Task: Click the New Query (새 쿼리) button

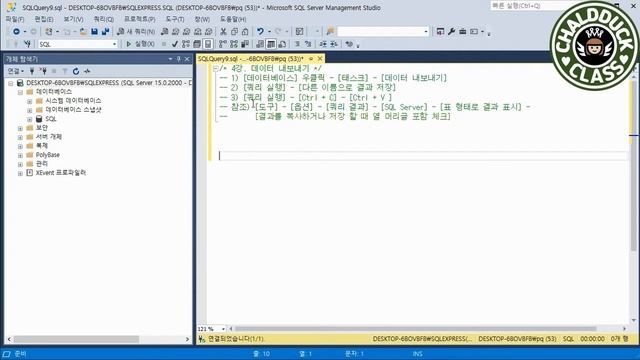Action: point(136,31)
